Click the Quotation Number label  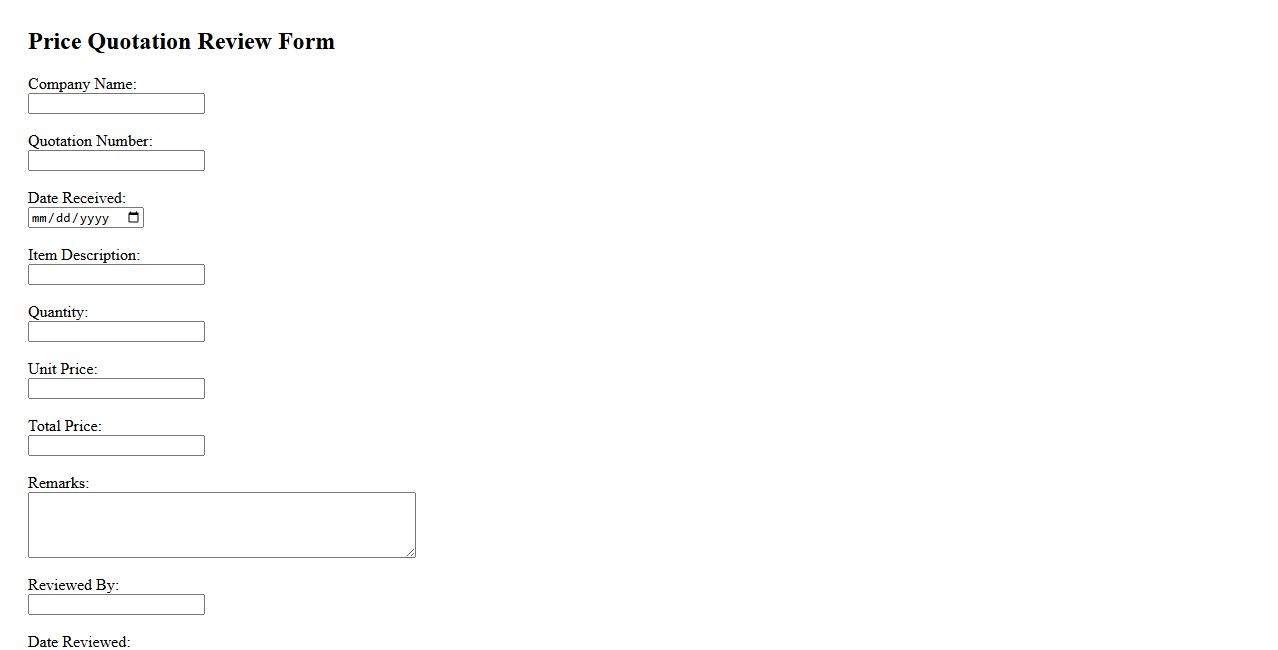[90, 141]
